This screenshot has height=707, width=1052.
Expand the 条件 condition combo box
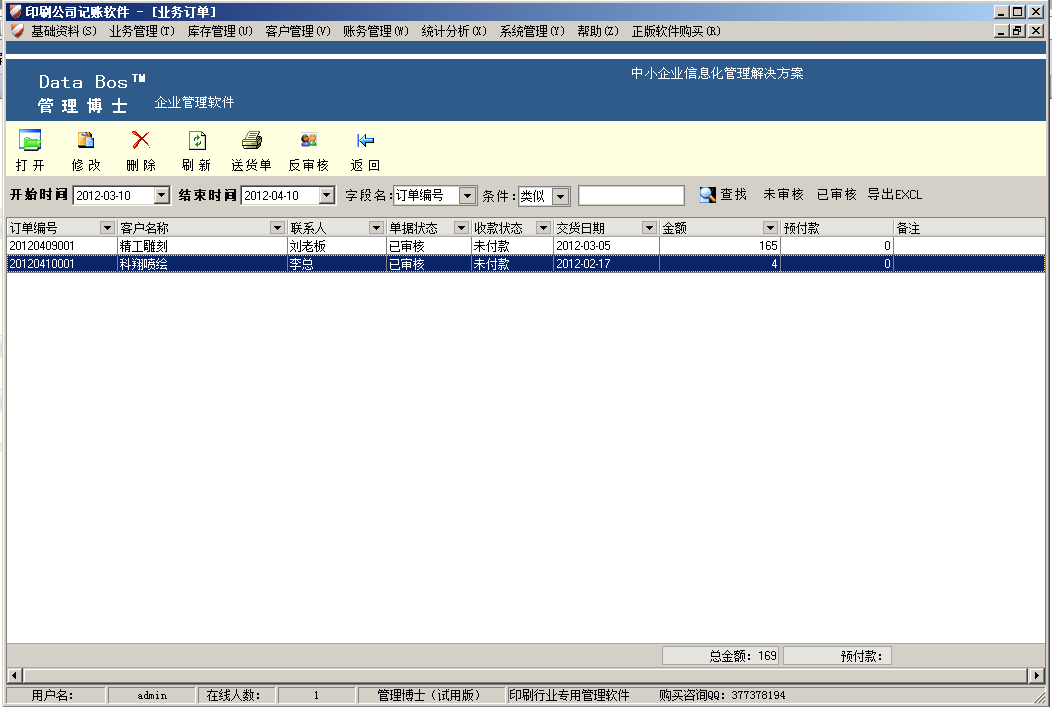(x=560, y=197)
